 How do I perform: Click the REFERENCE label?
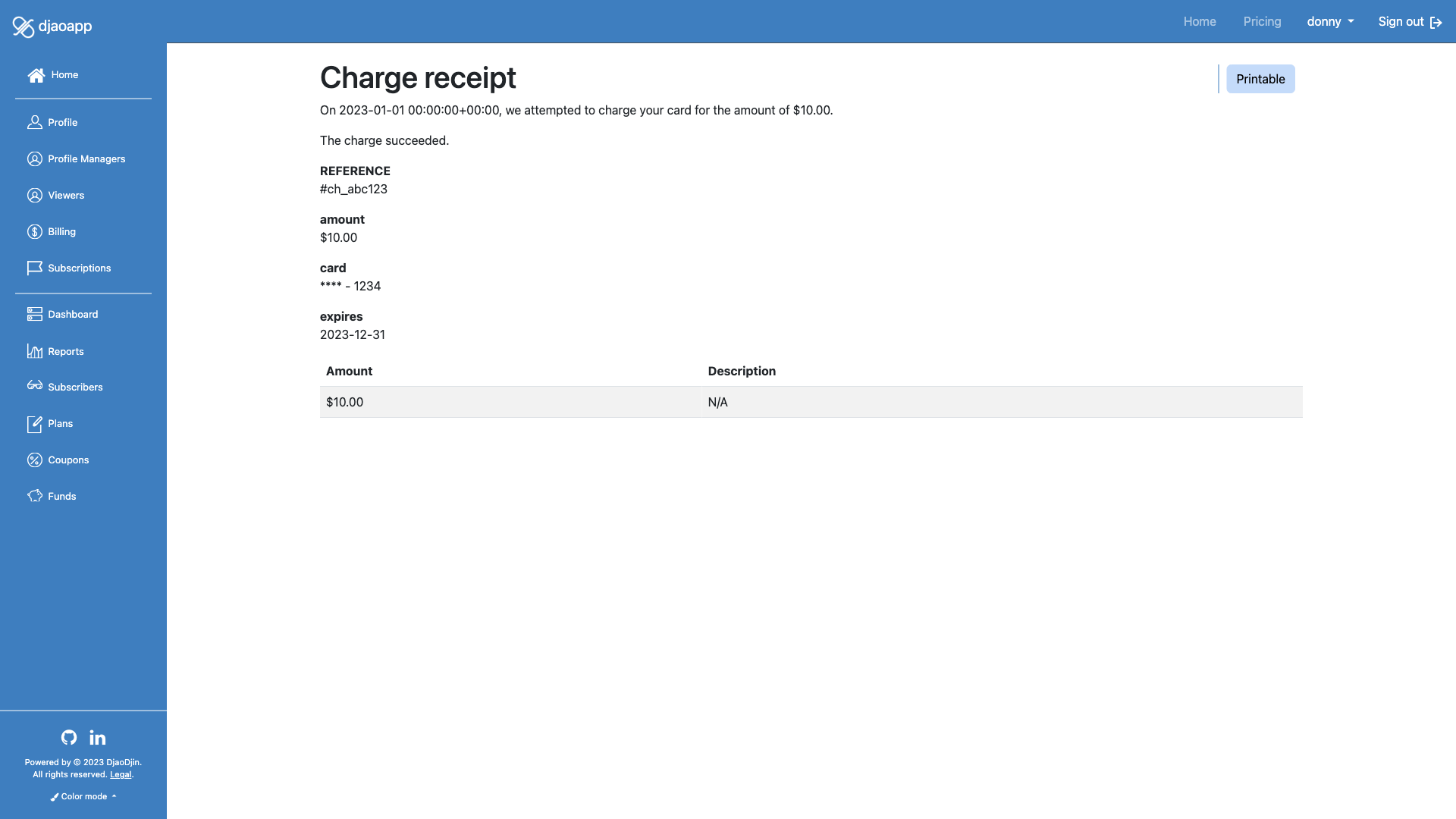click(x=355, y=171)
